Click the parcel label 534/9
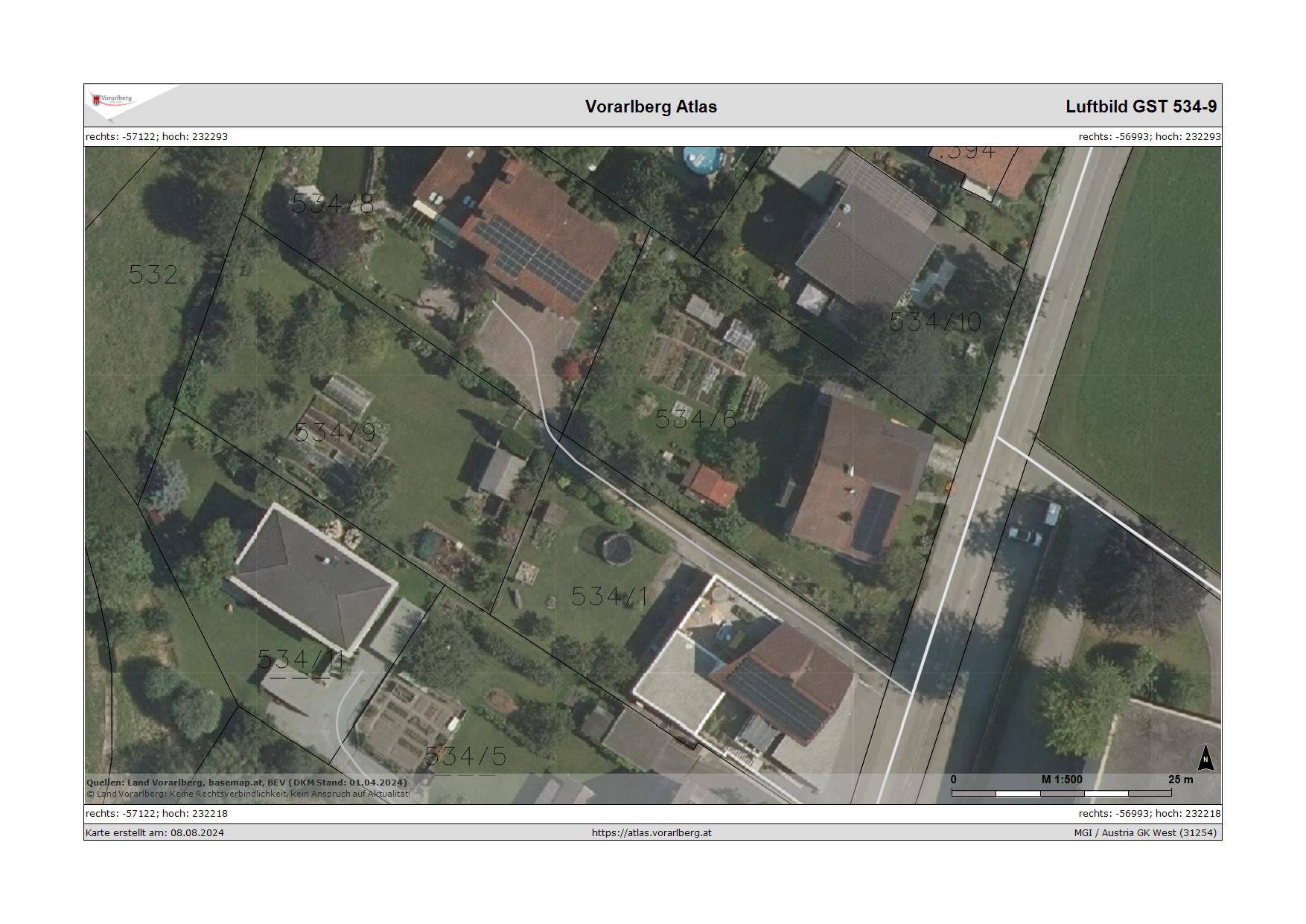 (x=335, y=432)
